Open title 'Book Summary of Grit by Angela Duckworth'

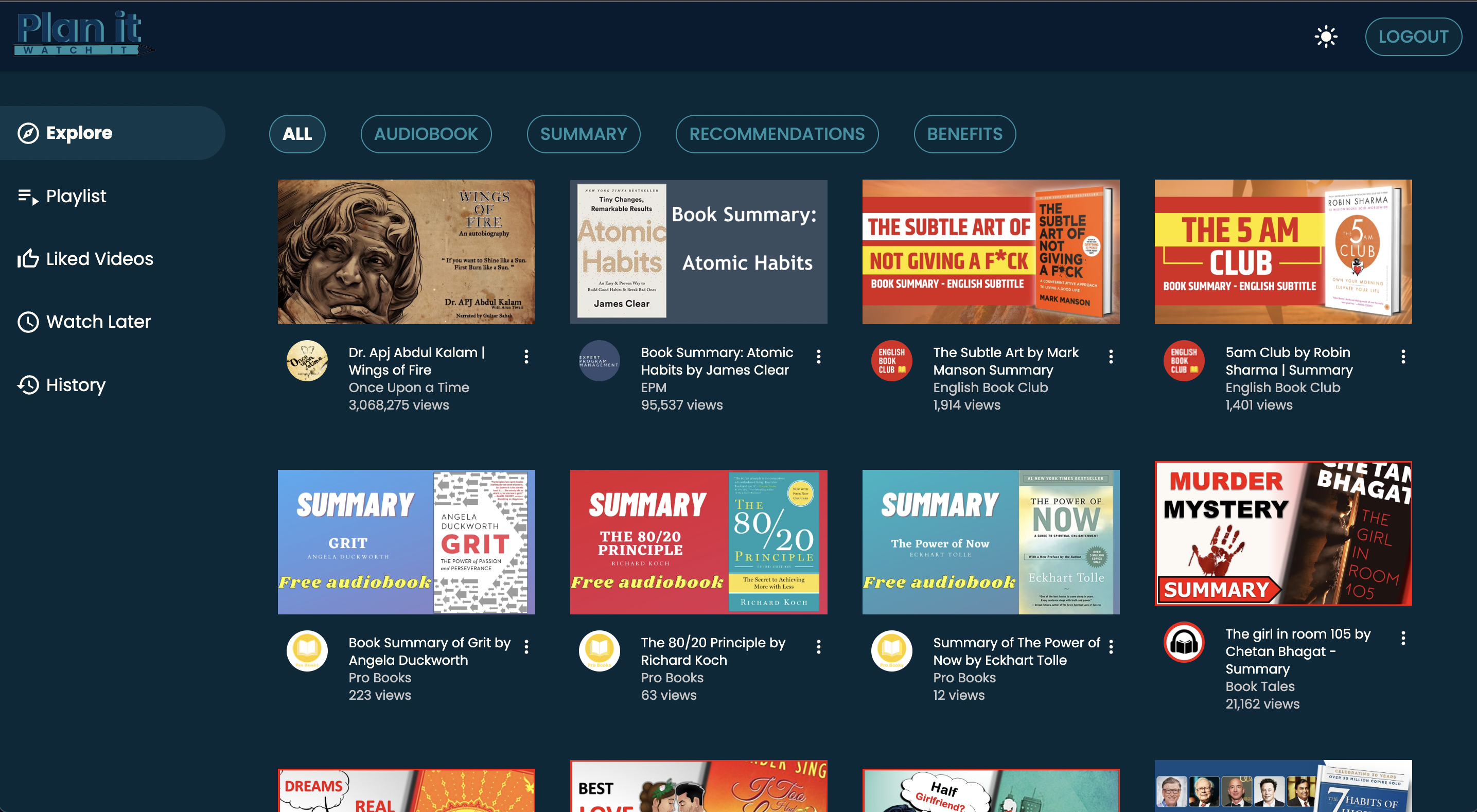429,651
